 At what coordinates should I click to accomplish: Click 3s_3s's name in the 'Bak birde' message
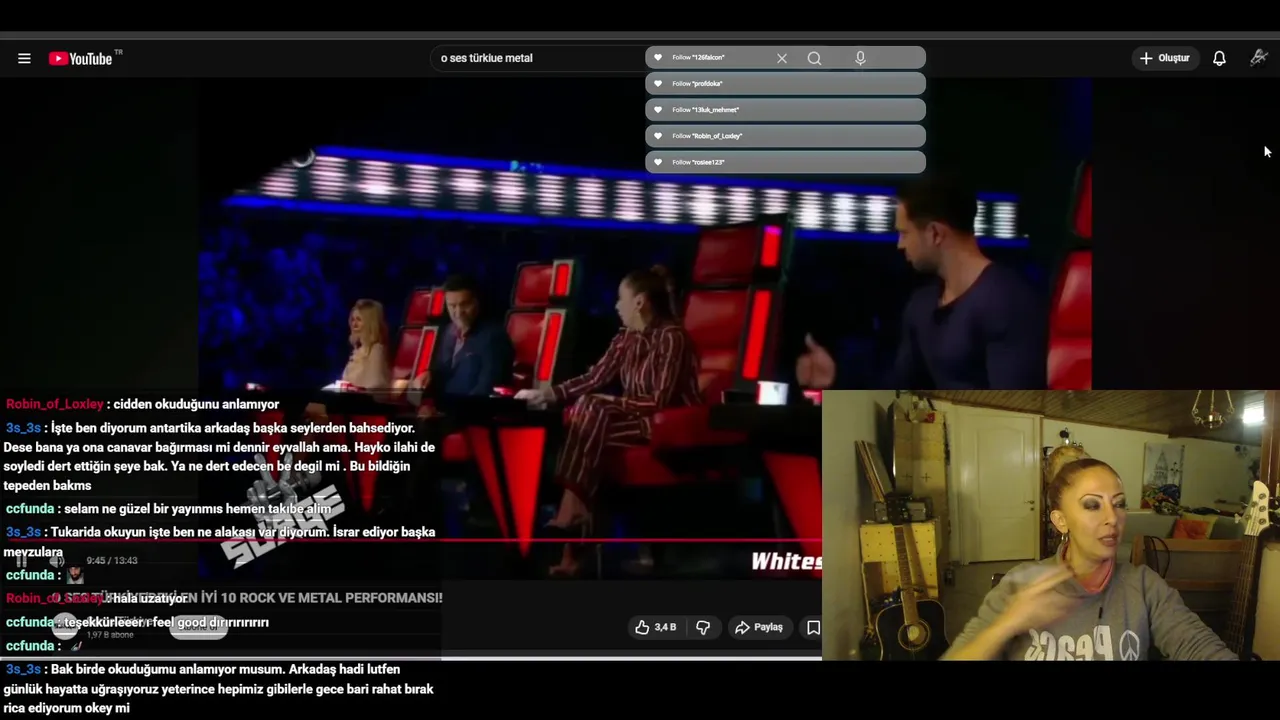[23, 669]
